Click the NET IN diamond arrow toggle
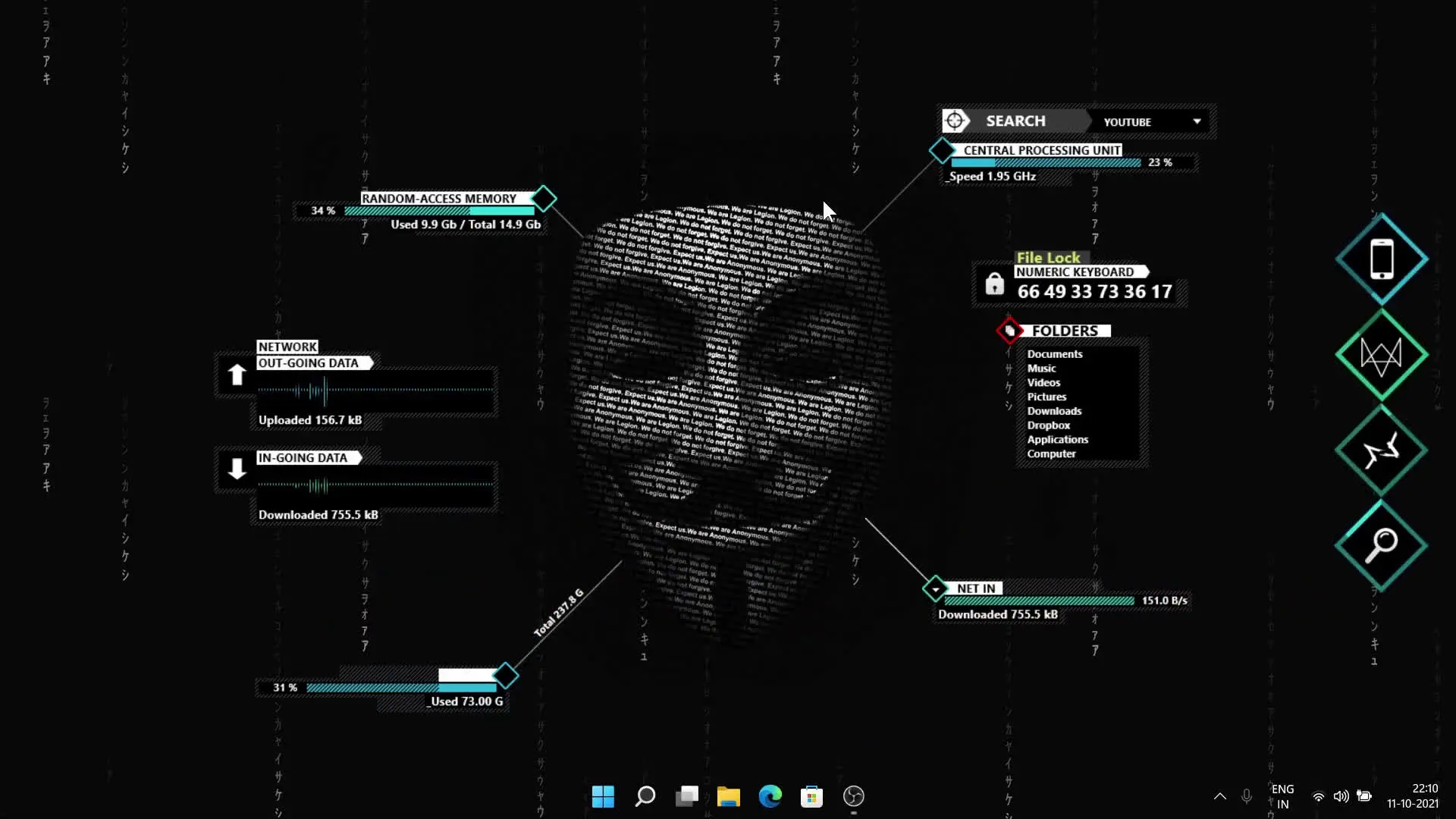This screenshot has height=819, width=1456. click(x=936, y=588)
